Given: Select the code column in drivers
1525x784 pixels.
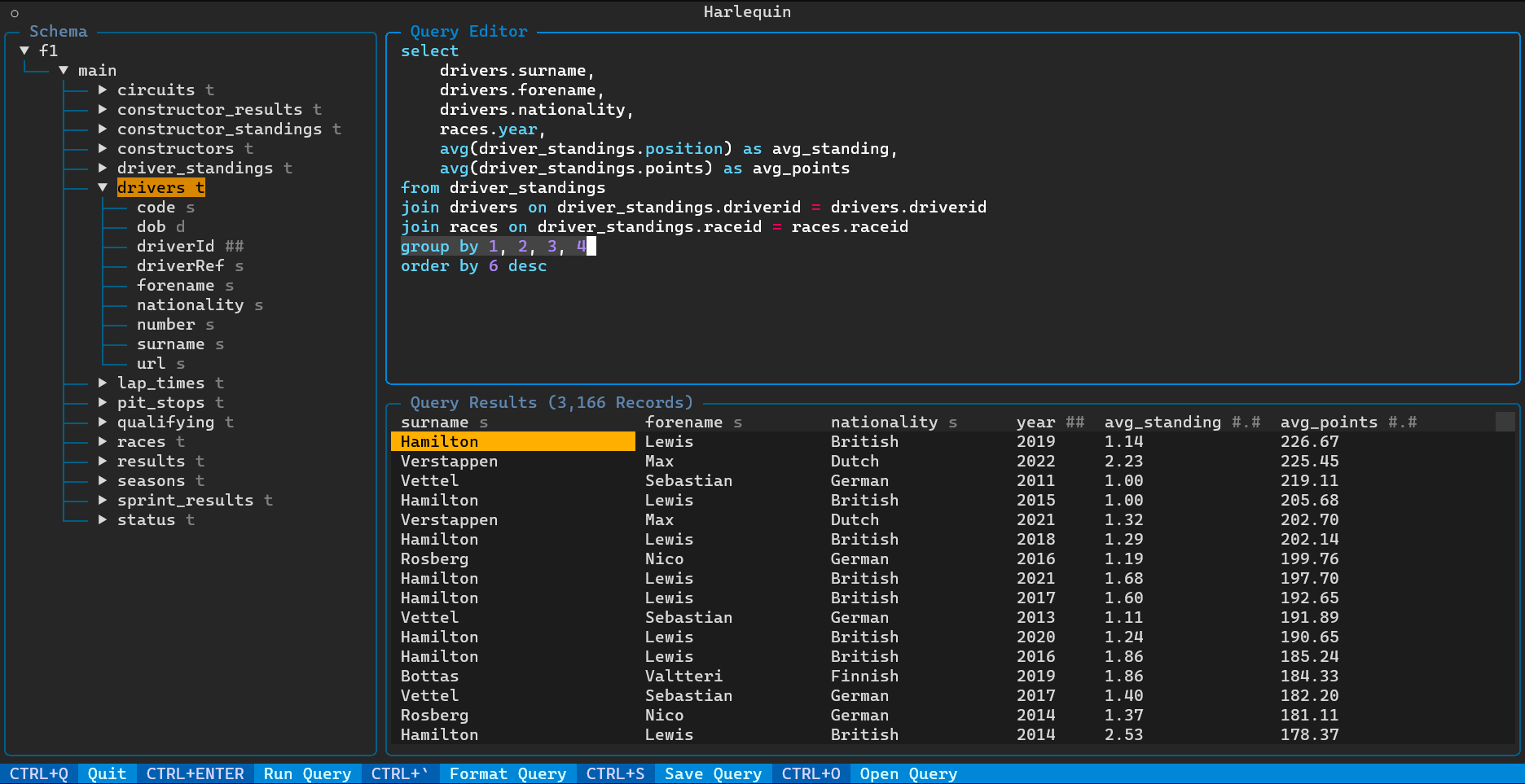Looking at the screenshot, I should click(166, 207).
